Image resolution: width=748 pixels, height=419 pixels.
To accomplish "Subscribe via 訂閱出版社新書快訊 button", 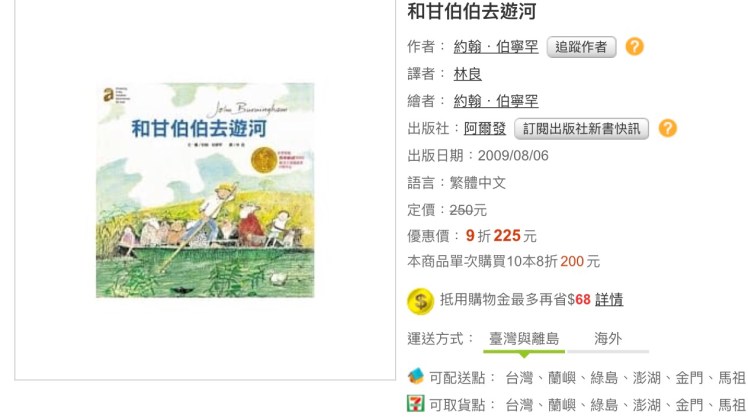I will [x=582, y=129].
